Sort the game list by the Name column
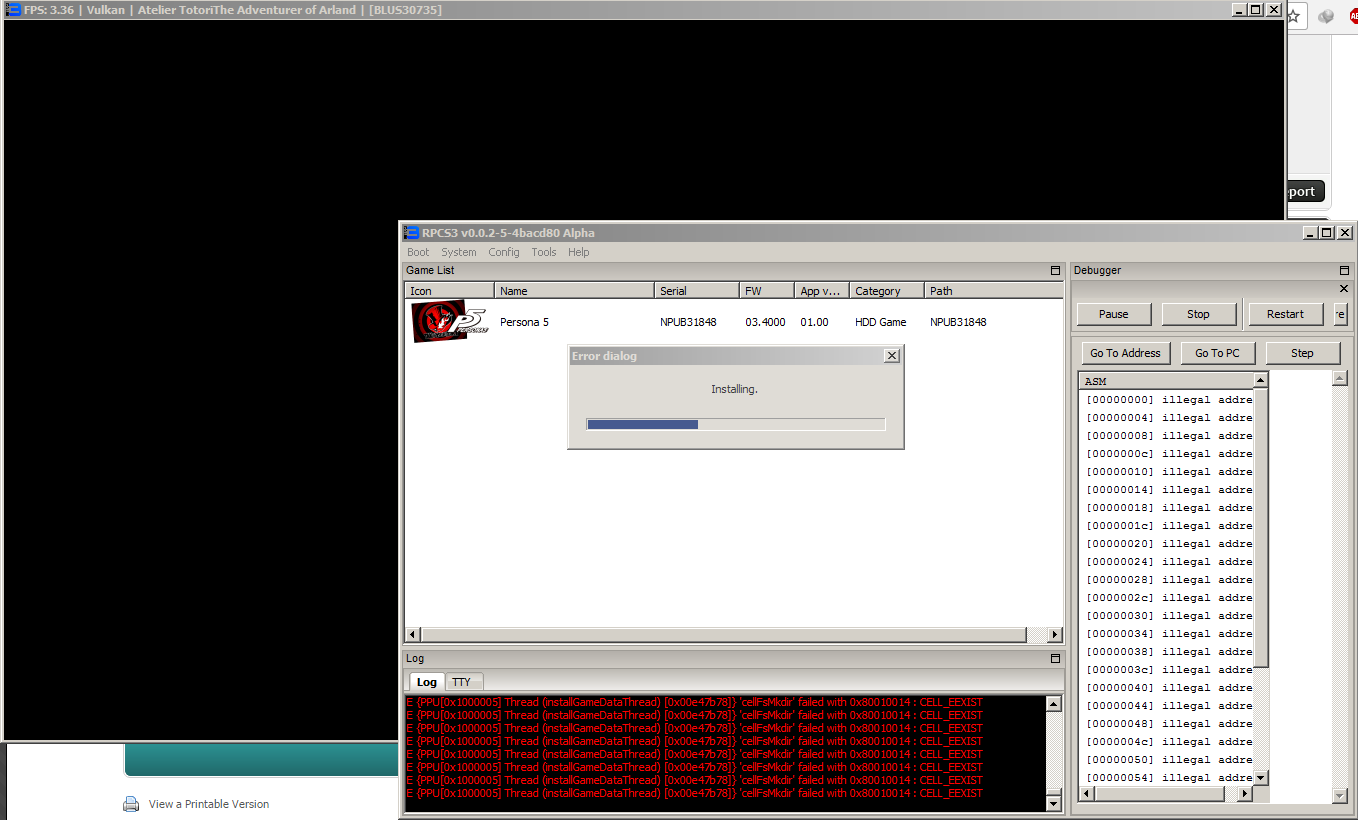 click(x=574, y=291)
